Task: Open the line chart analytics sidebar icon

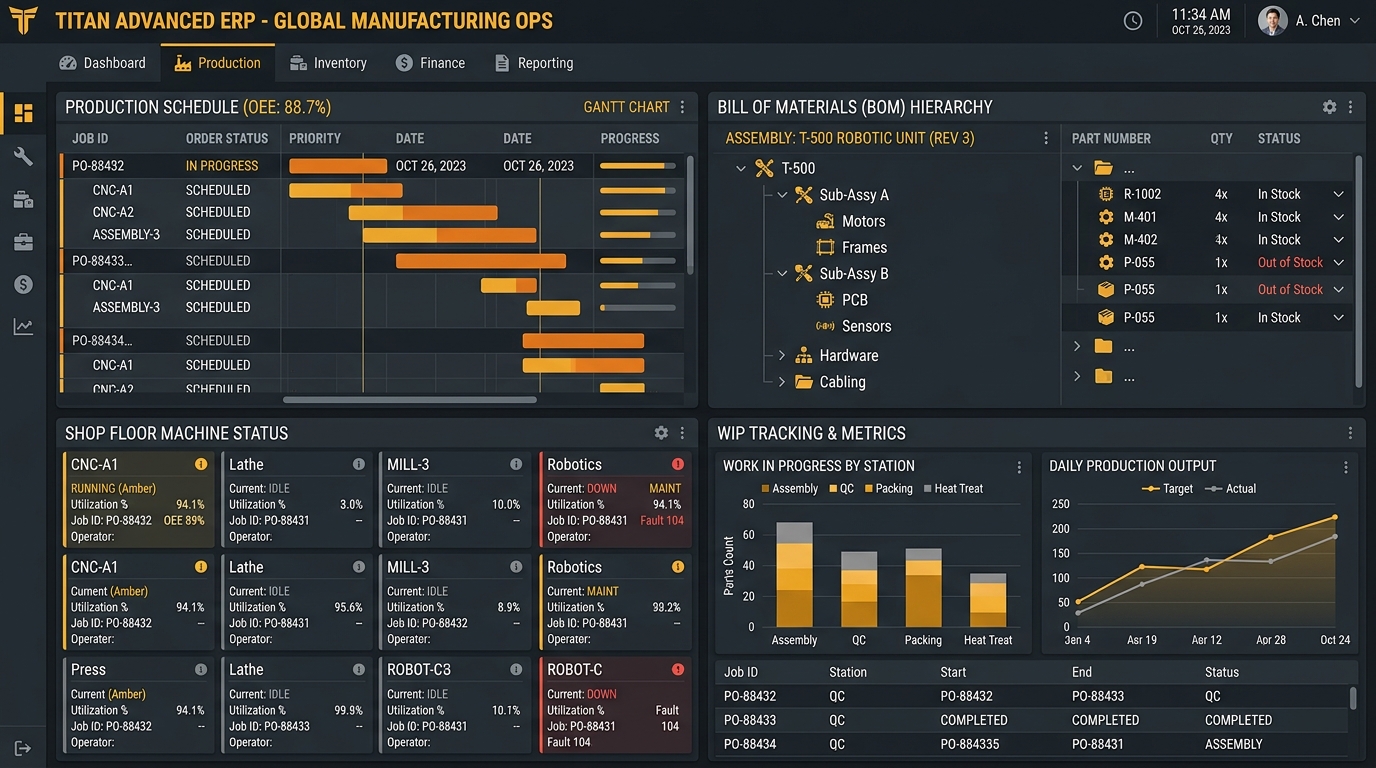Action: coord(23,327)
